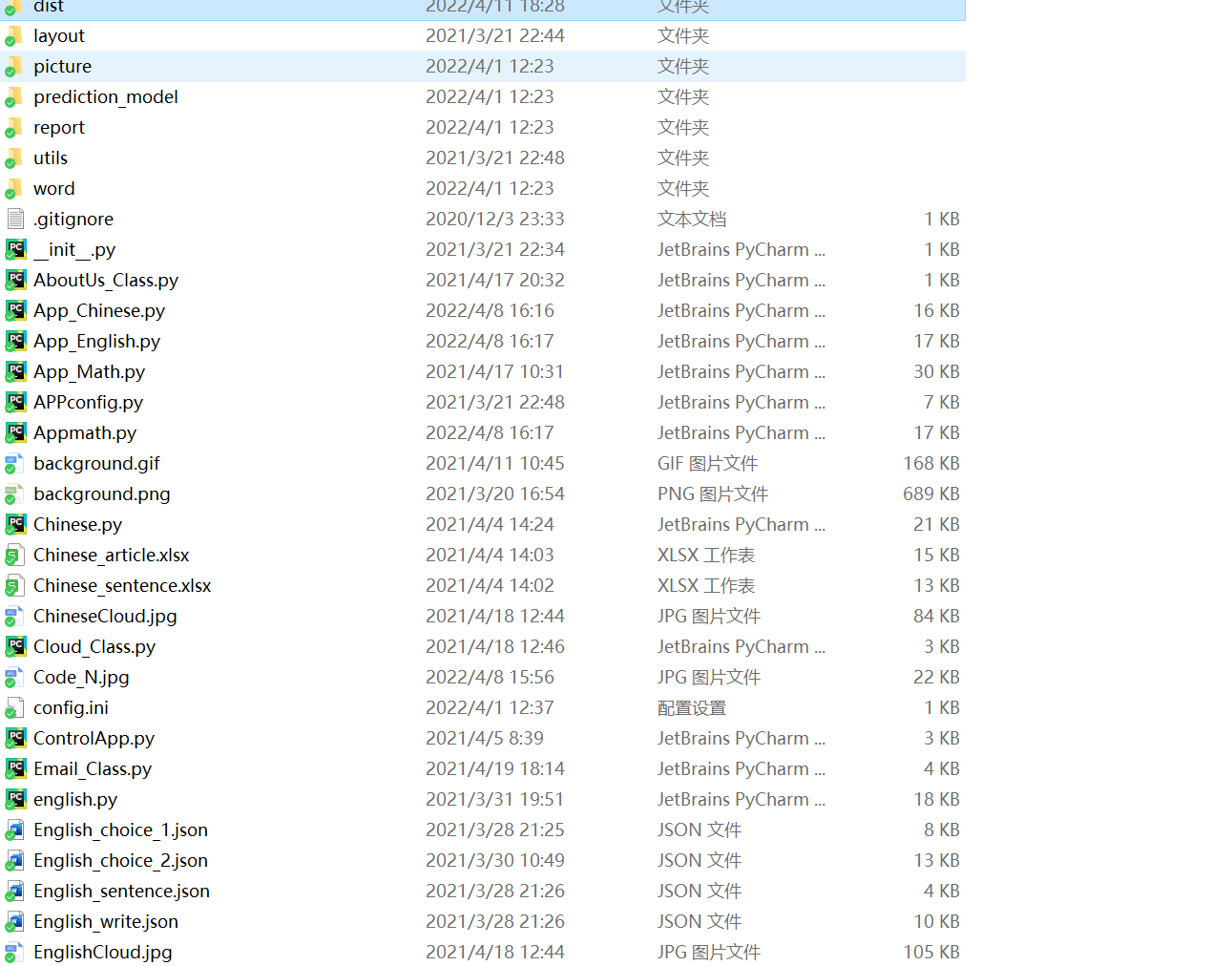Viewport: 1232px width, 966px height.
Task: Select the file name Chinese_sentence.xlsx
Action: point(123,586)
